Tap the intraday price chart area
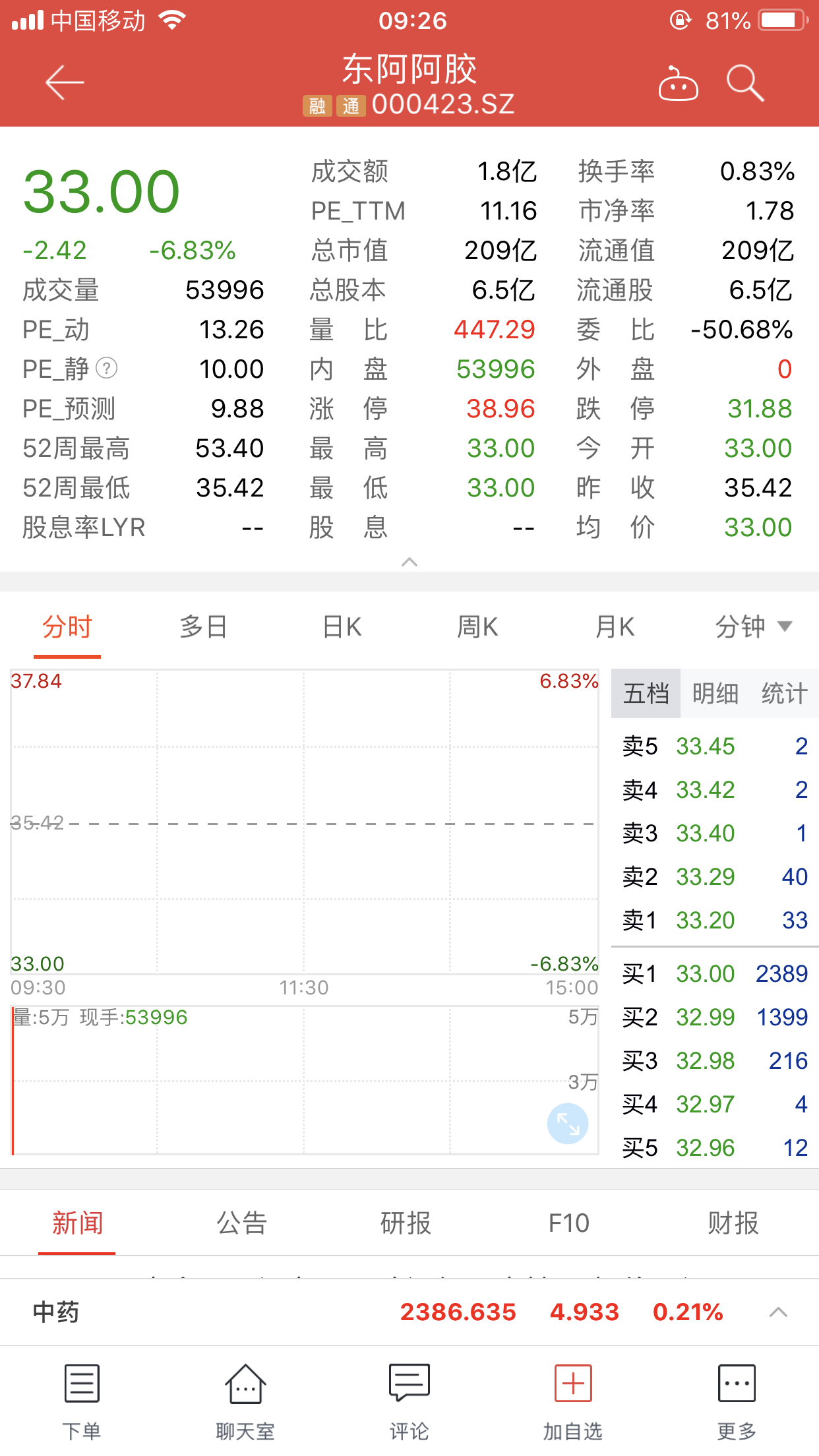Screen dimensions: 819x1456 click(305, 822)
